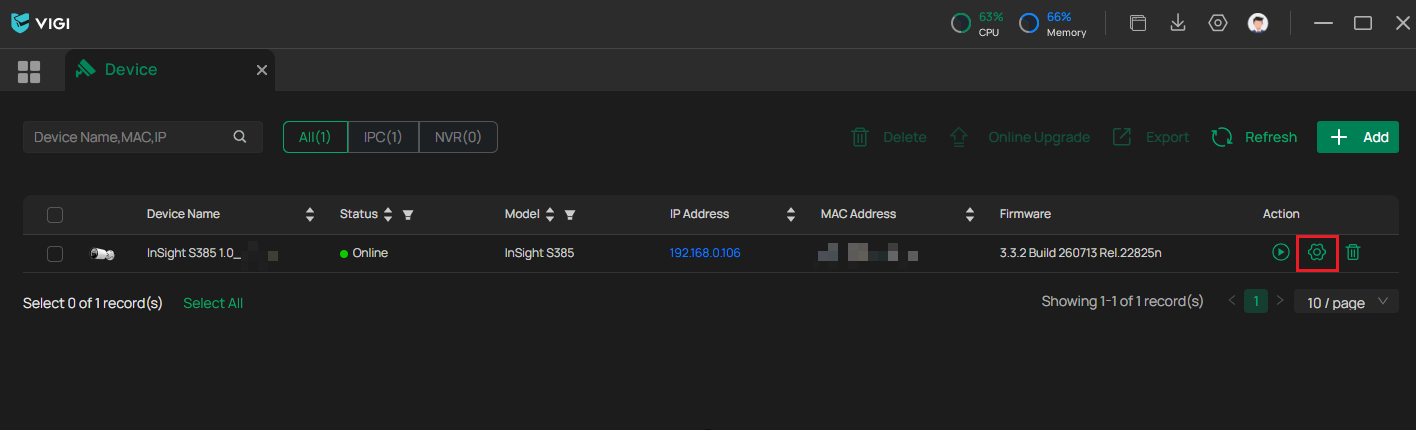Viewport: 1416px width, 430px height.
Task: Click the Export button
Action: 1151,137
